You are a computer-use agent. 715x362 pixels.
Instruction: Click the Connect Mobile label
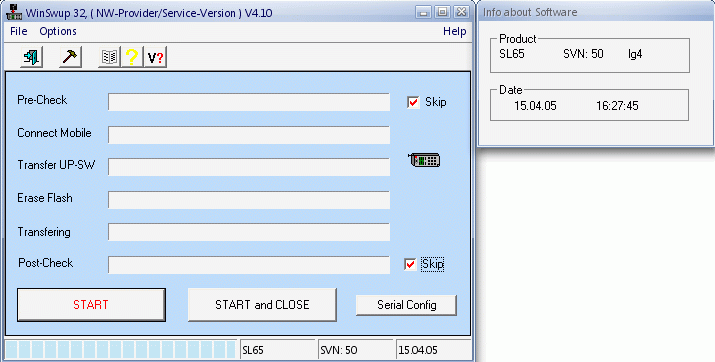click(54, 133)
